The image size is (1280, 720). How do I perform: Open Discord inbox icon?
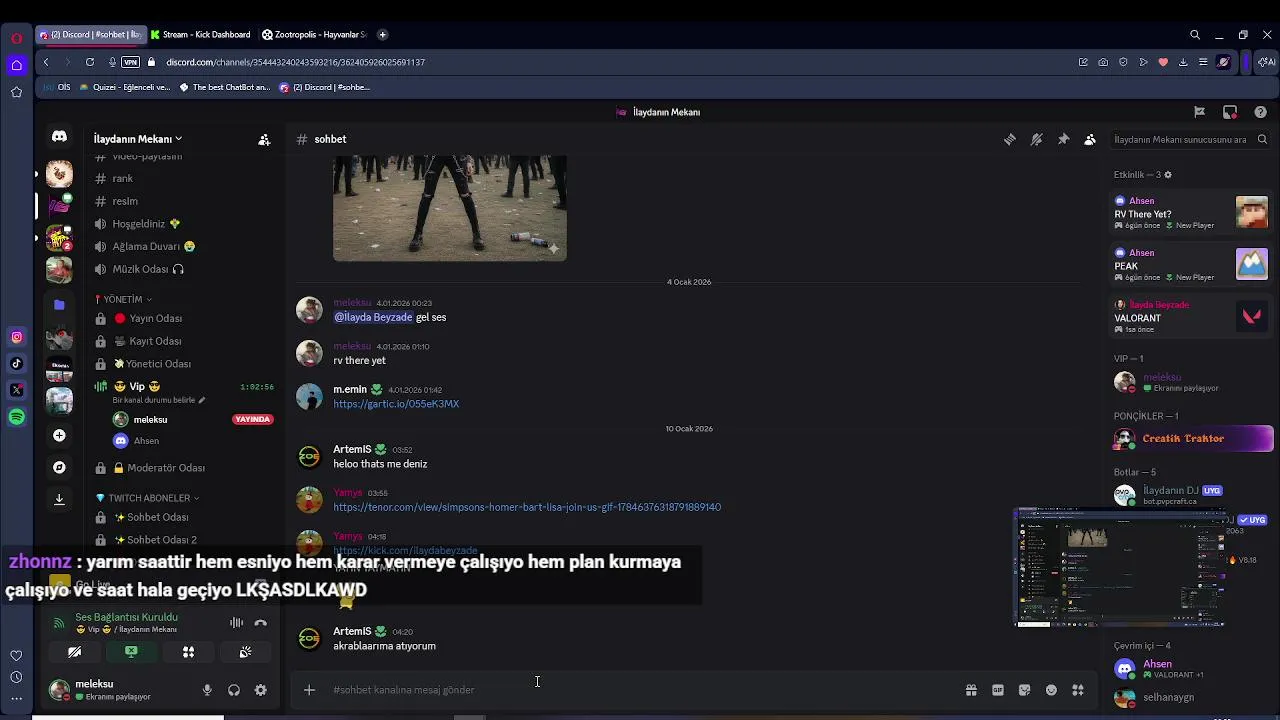[x=1230, y=112]
